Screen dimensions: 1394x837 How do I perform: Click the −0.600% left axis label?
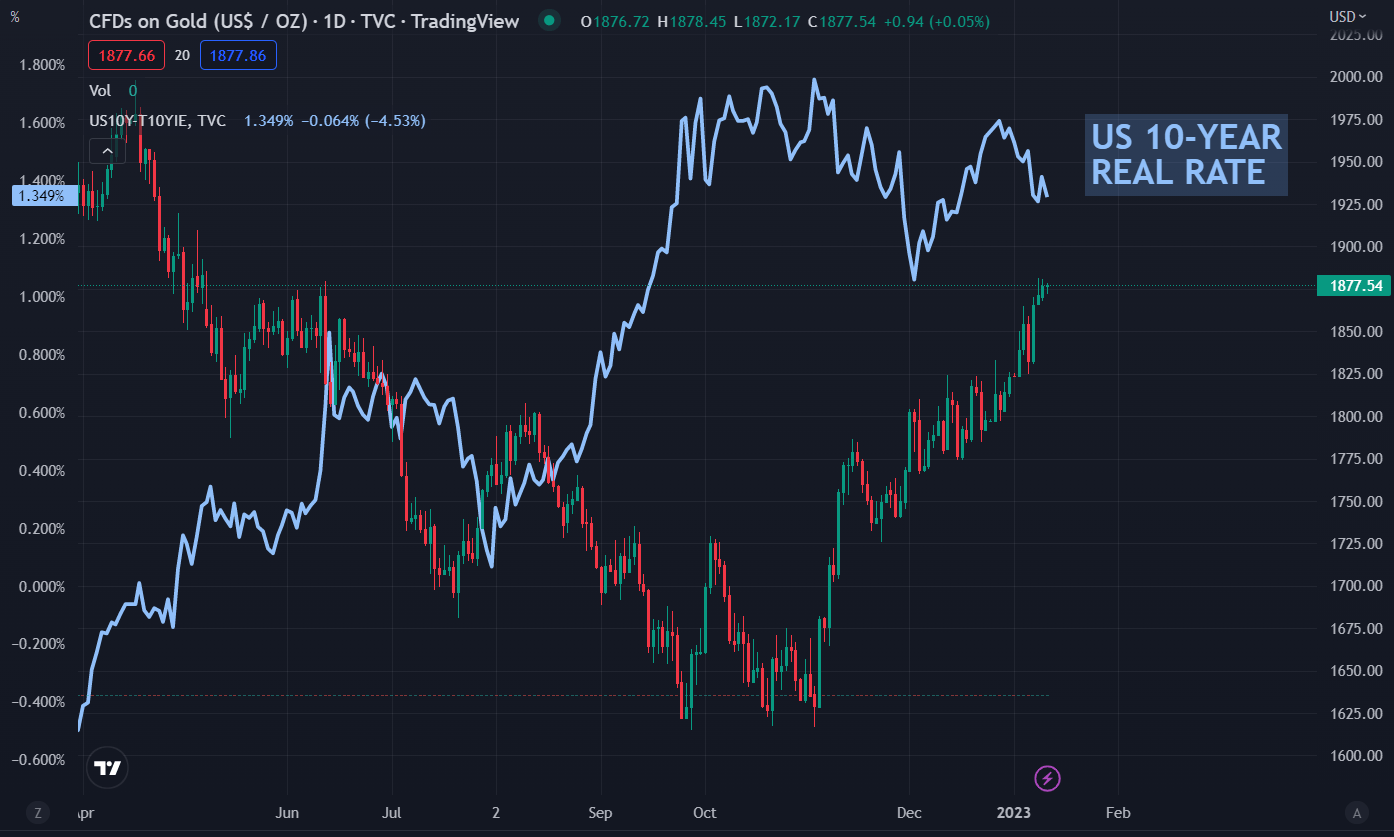tap(39, 760)
